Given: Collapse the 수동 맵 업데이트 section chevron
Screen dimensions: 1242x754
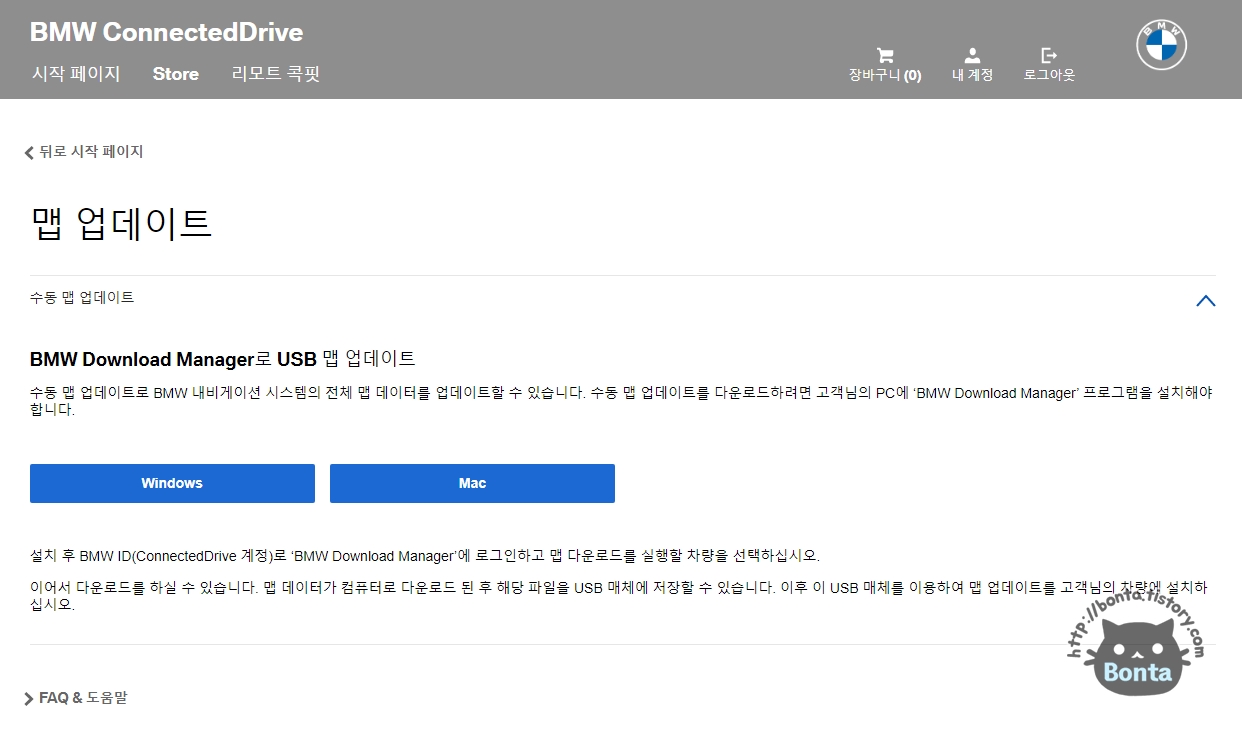Looking at the screenshot, I should [x=1206, y=300].
